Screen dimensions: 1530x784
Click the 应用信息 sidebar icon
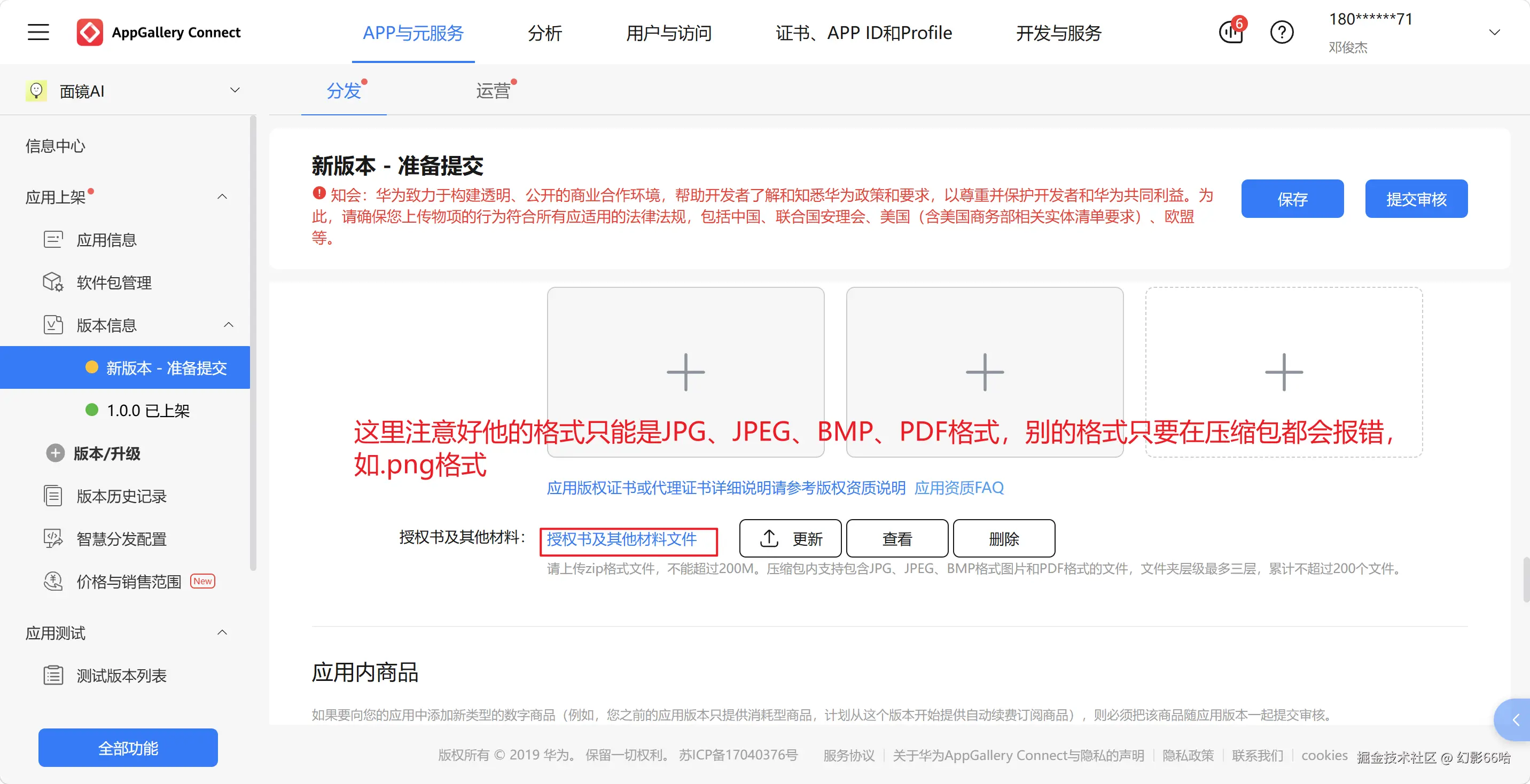(53, 239)
